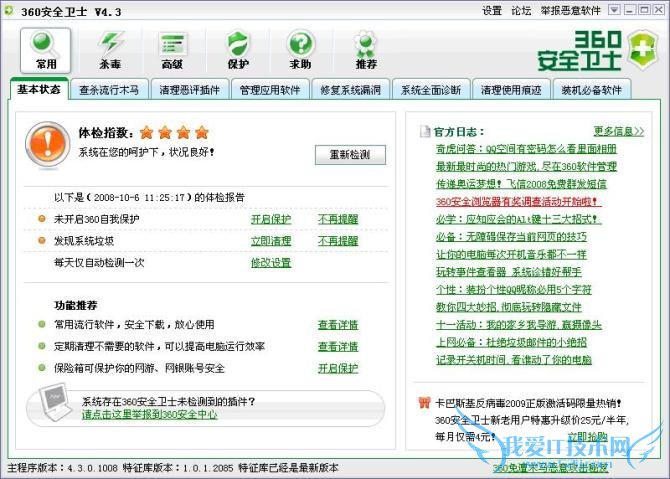The image size is (670, 479).
Task: Open 设置 in the title bar menu
Action: point(491,10)
